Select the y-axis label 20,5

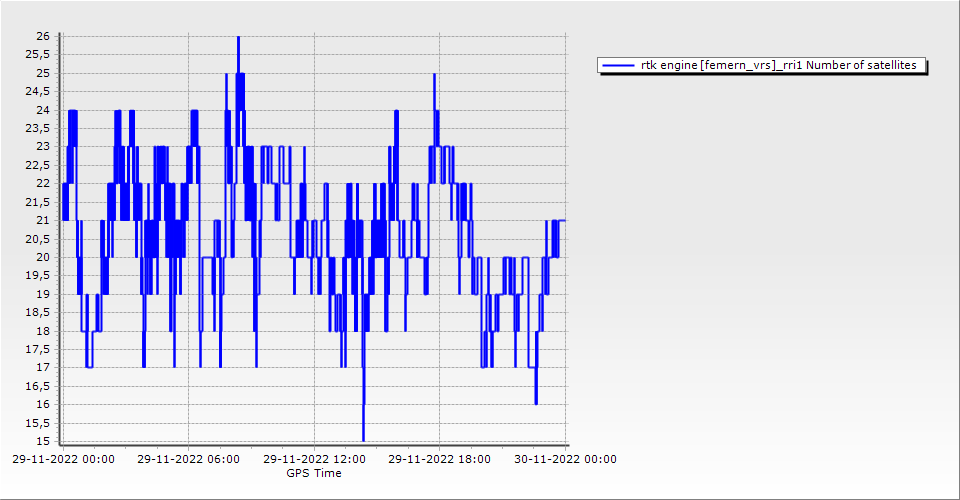coord(38,239)
